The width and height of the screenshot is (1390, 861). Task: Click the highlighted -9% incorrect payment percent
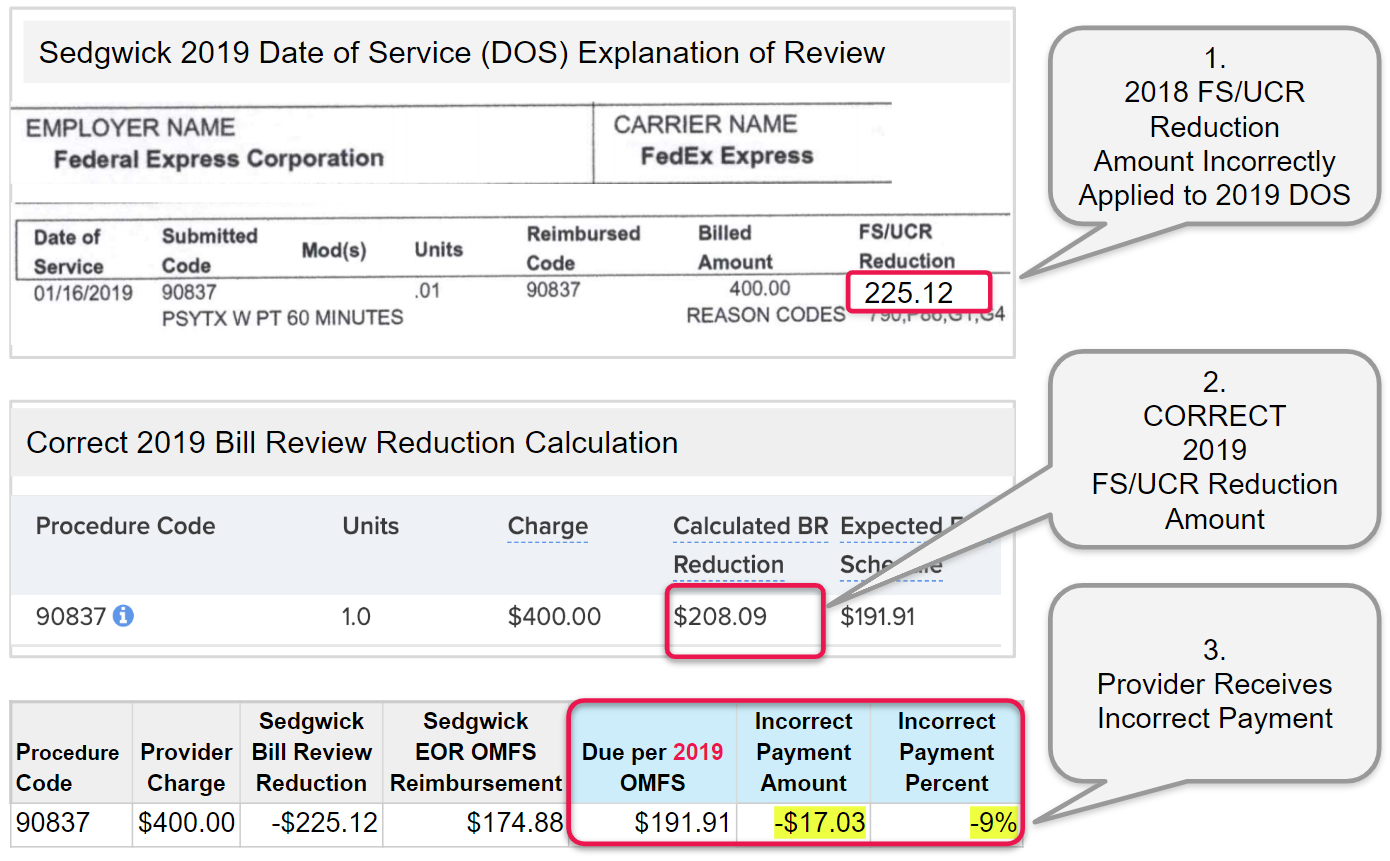pyautogui.click(x=992, y=824)
